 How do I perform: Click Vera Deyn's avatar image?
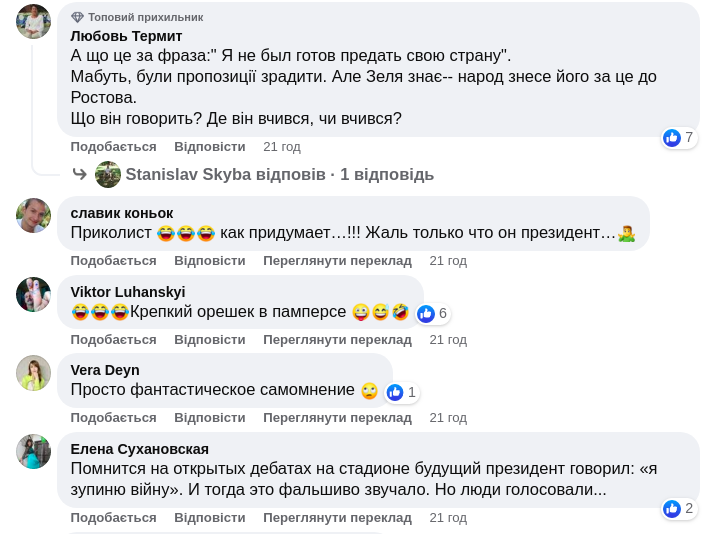point(33,372)
